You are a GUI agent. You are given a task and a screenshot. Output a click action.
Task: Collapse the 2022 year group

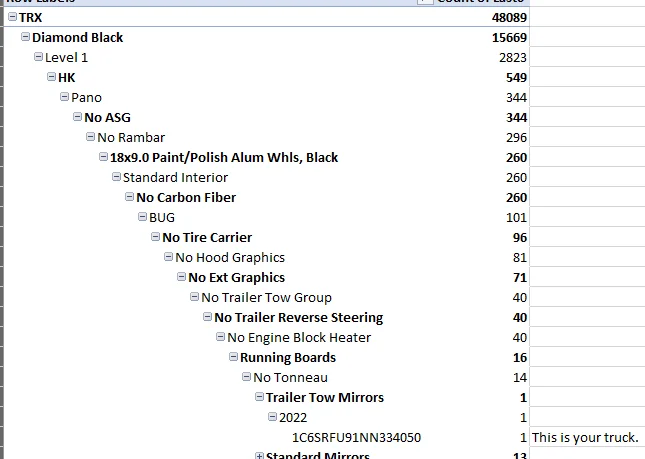coord(272,417)
